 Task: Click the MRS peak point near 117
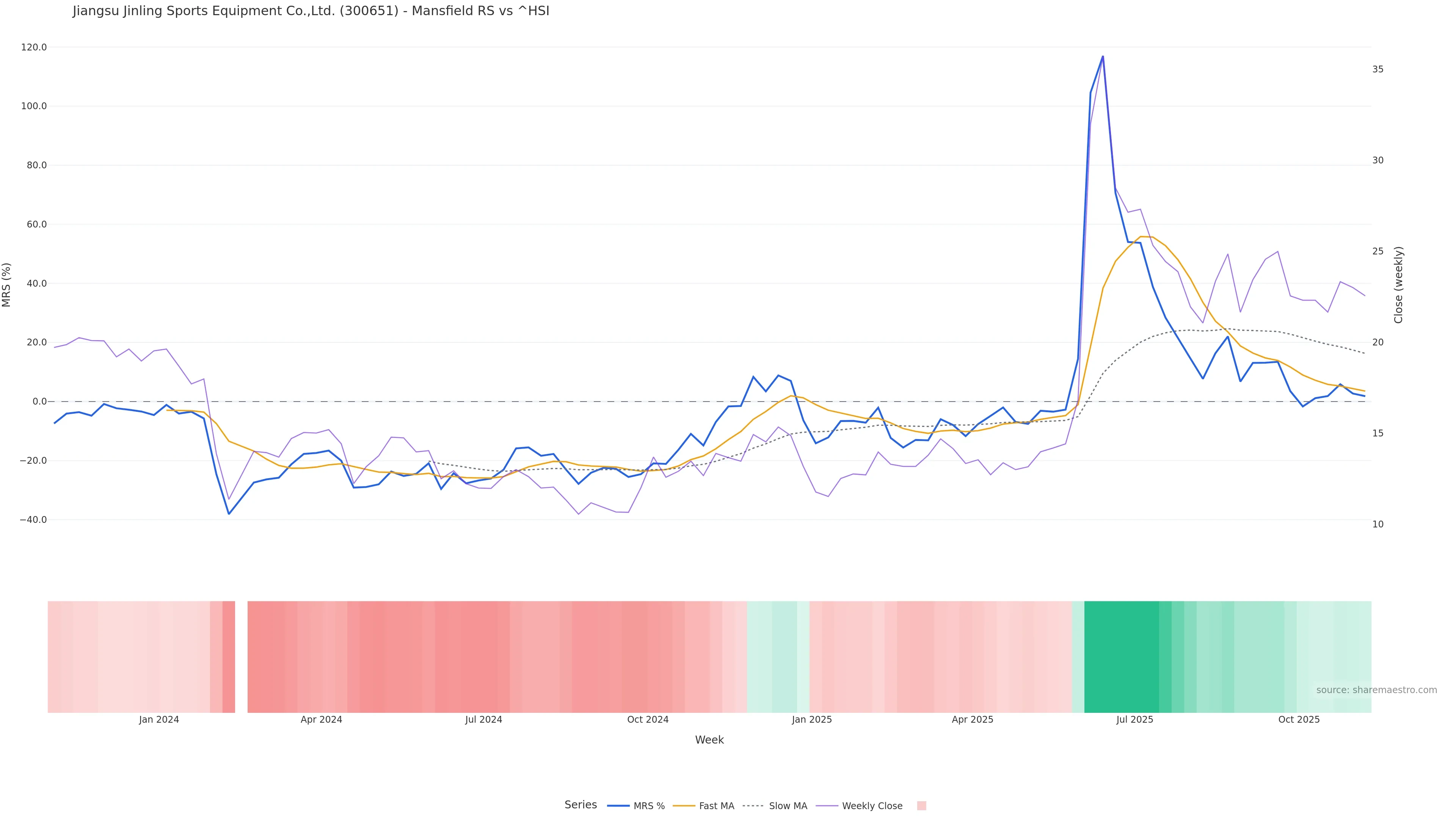[1103, 56]
